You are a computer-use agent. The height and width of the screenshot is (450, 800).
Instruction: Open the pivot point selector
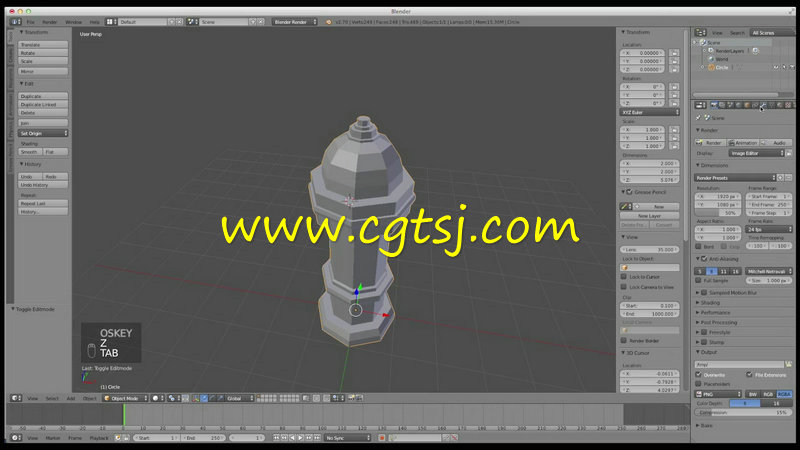(x=173, y=398)
